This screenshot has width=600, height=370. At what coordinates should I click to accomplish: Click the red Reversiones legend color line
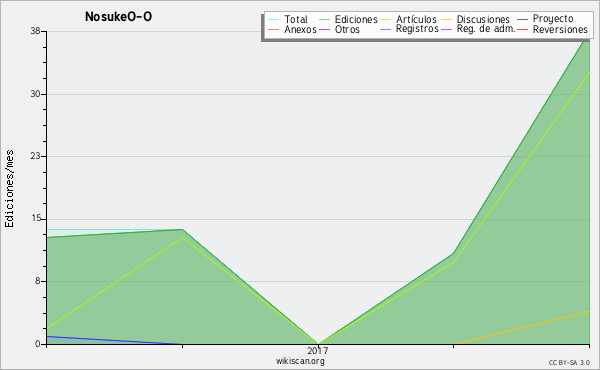click(x=522, y=29)
